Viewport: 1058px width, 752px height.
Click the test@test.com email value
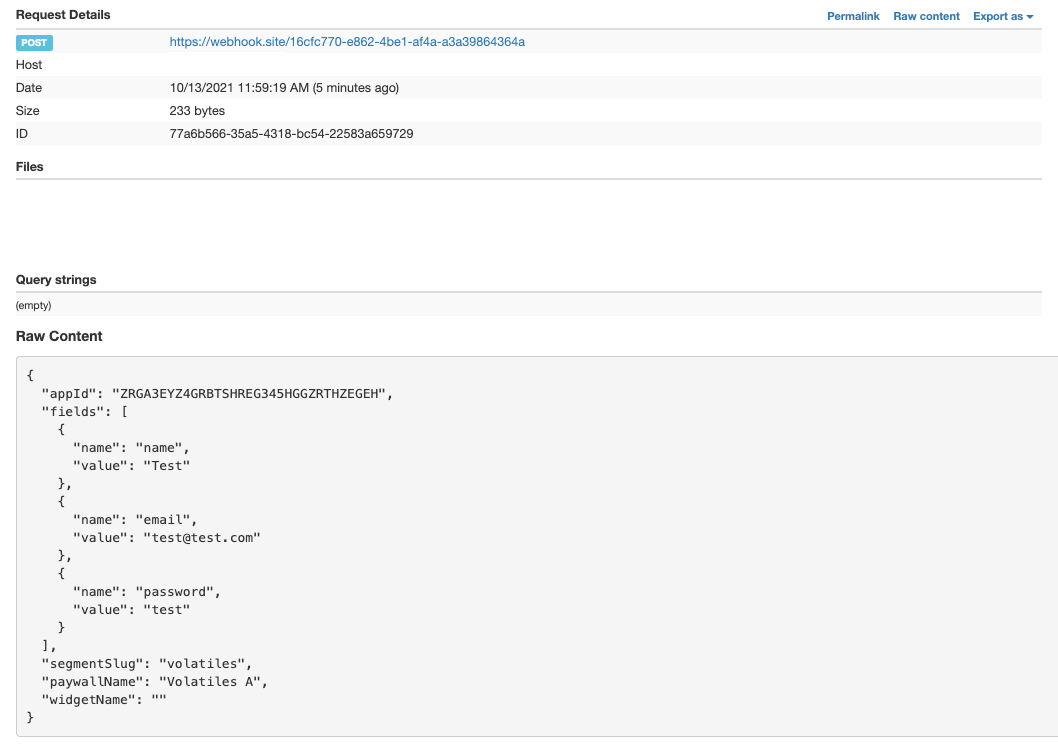[203, 538]
